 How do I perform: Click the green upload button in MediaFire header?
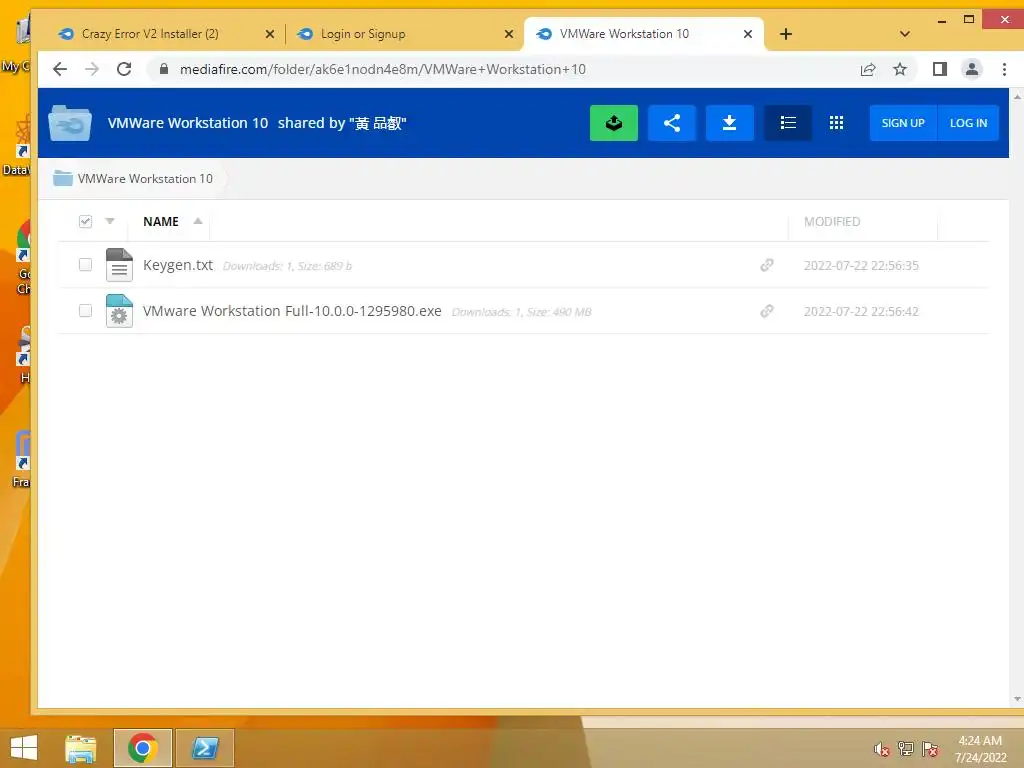pos(613,123)
